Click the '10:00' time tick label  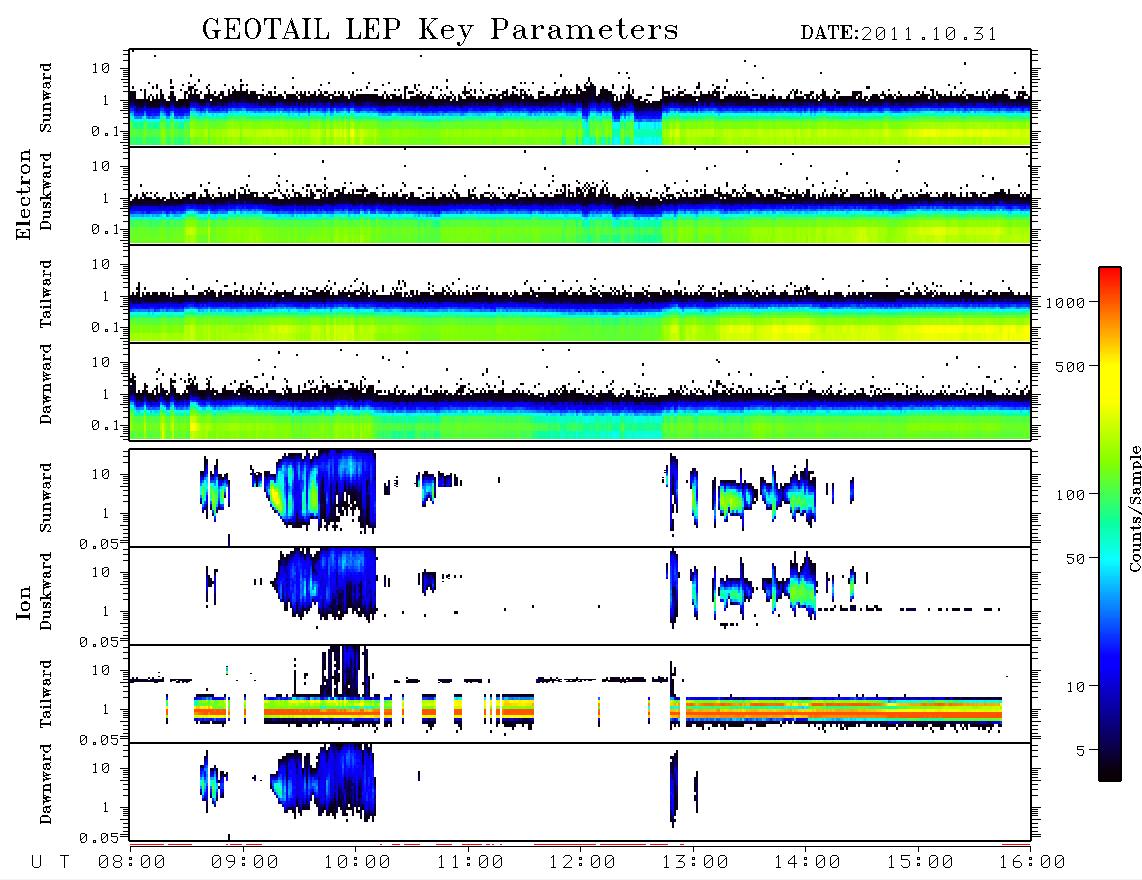click(x=357, y=862)
